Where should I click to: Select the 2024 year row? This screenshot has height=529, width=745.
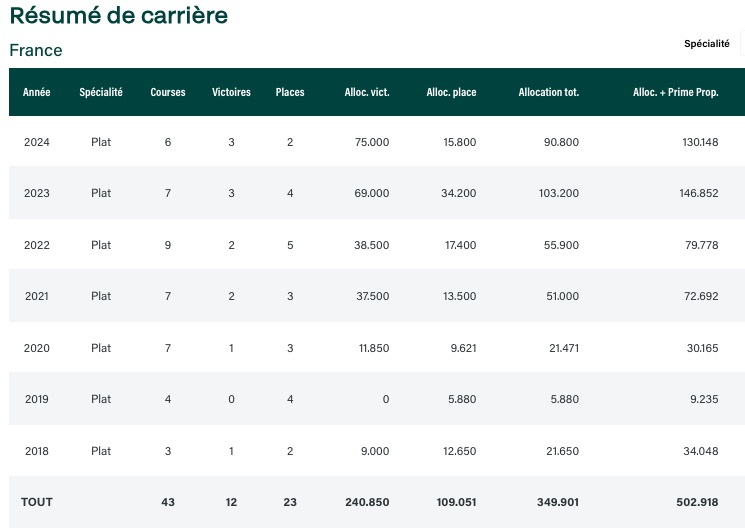coord(377,142)
